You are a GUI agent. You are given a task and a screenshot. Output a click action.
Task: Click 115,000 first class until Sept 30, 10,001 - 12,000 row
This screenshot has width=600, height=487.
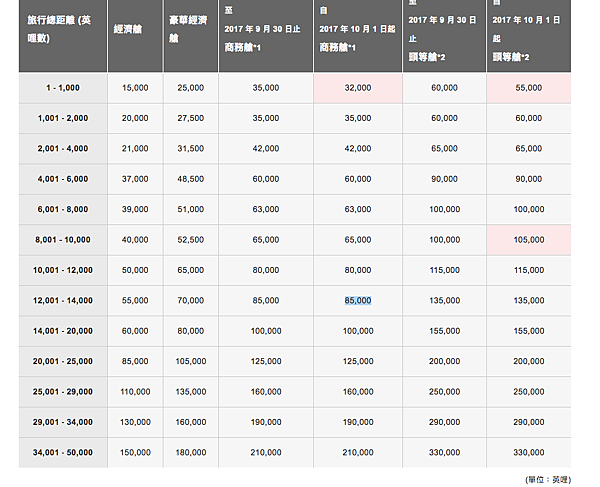coord(444,270)
